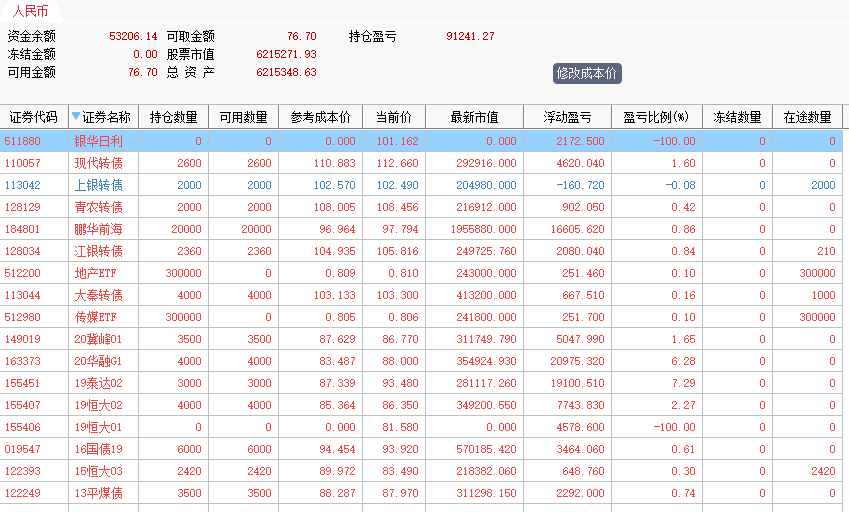Click the 最新市值 column header
849x512 pixels.
(474, 117)
